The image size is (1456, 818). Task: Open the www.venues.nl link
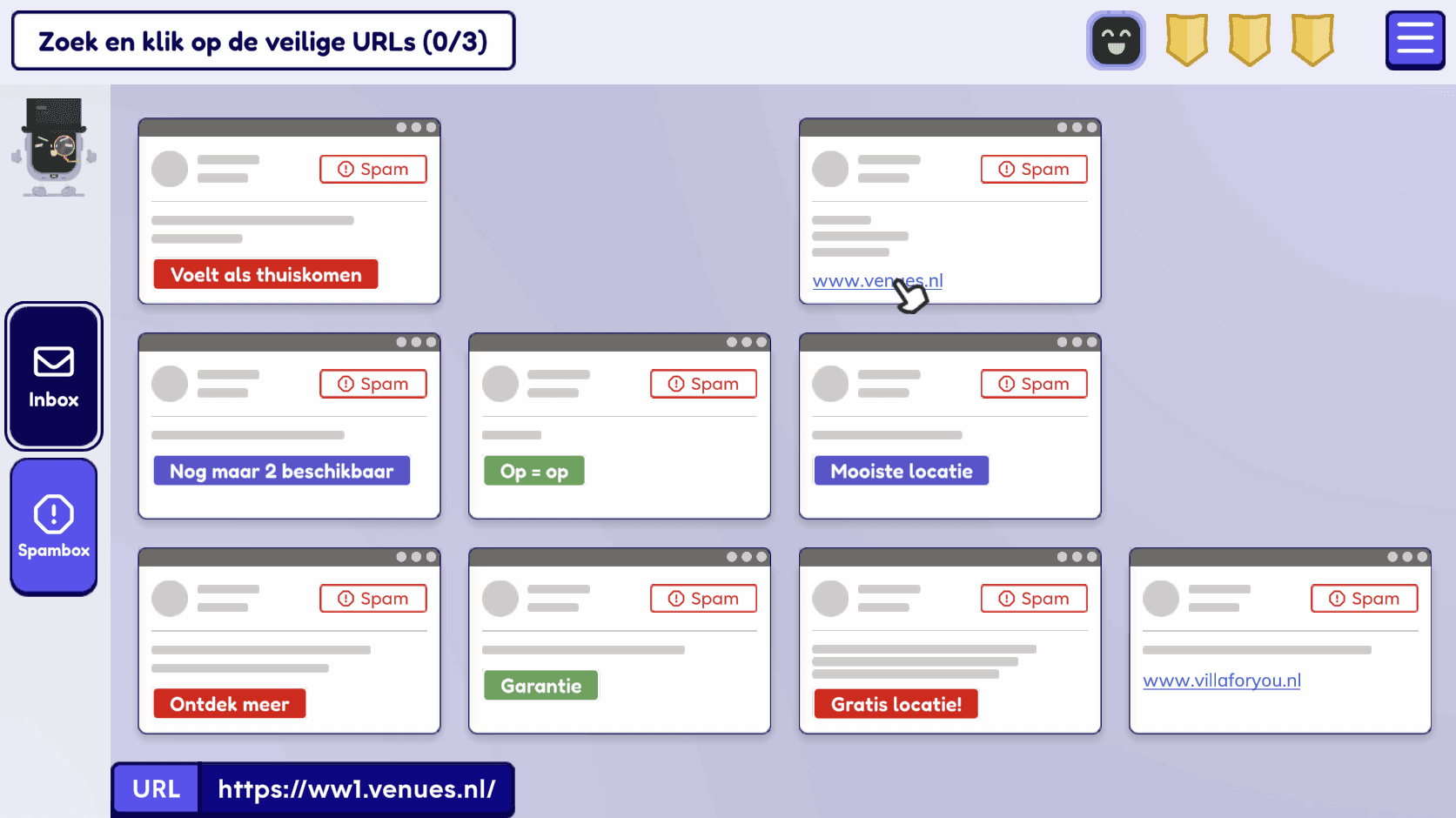click(x=877, y=280)
